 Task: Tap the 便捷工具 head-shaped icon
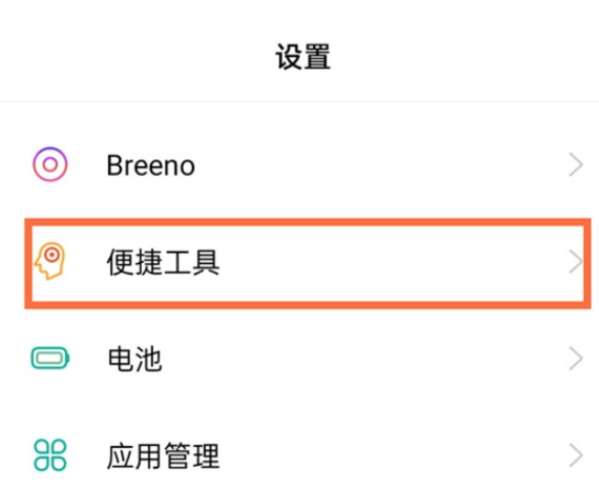tap(50, 261)
